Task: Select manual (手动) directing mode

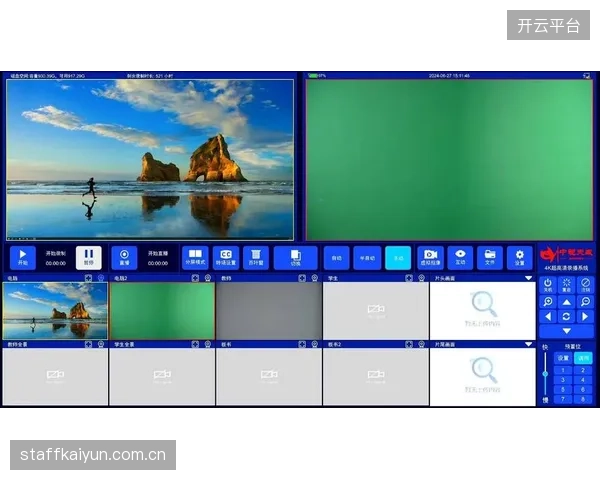Action: pyautogui.click(x=398, y=258)
